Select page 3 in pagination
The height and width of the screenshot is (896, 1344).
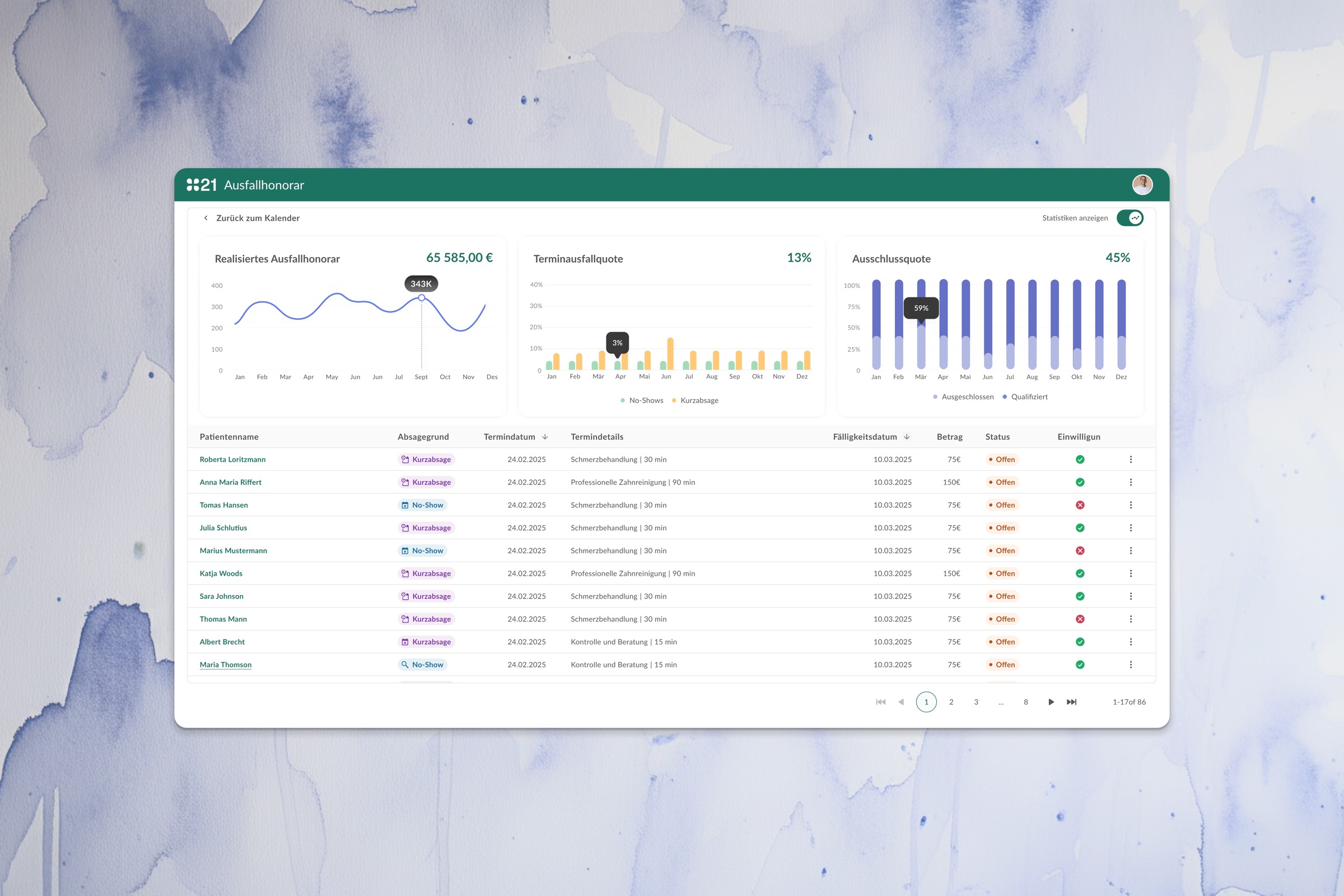(976, 702)
